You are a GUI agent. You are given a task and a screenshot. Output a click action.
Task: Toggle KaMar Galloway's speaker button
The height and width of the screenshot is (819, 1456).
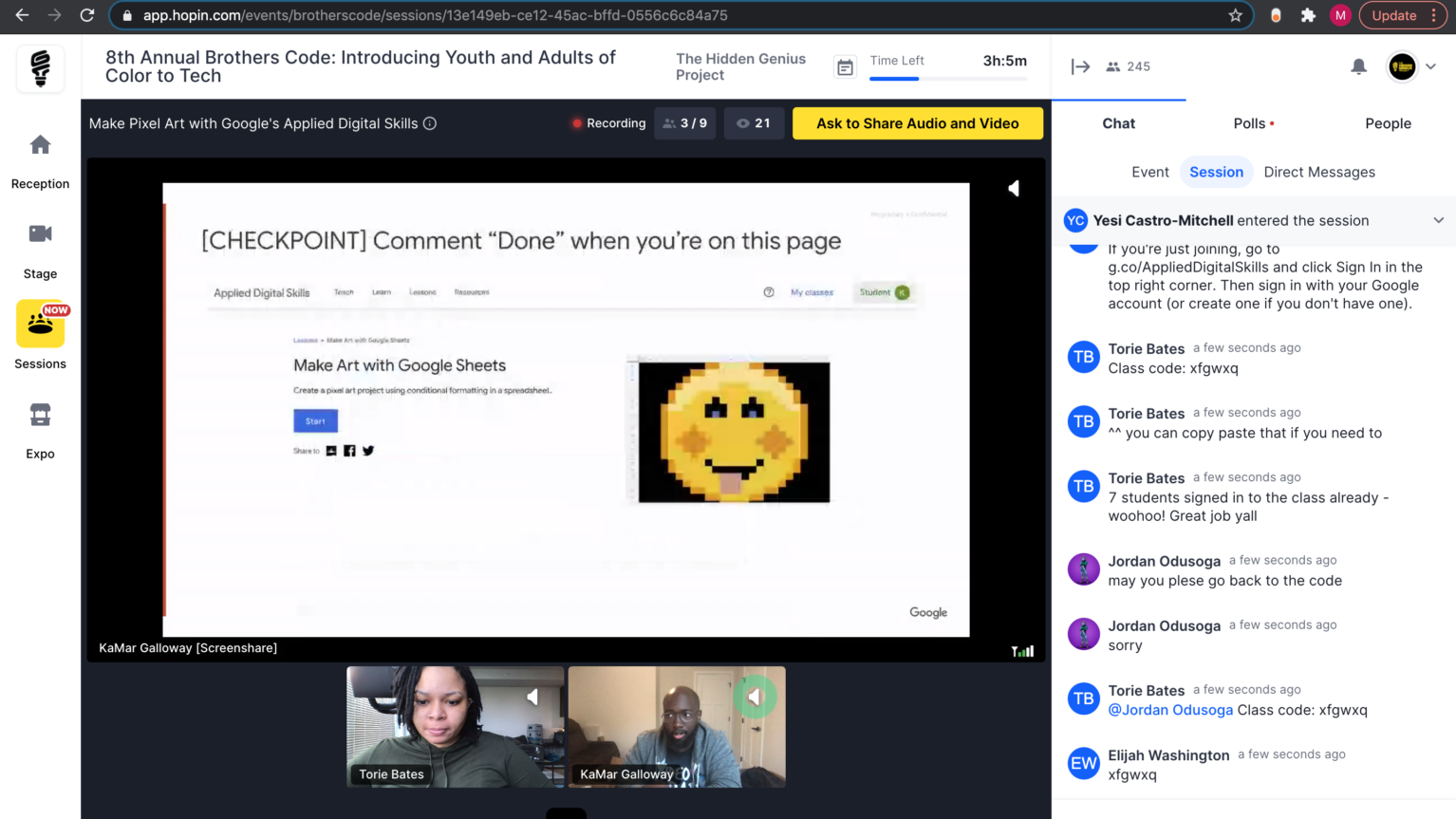pos(755,698)
